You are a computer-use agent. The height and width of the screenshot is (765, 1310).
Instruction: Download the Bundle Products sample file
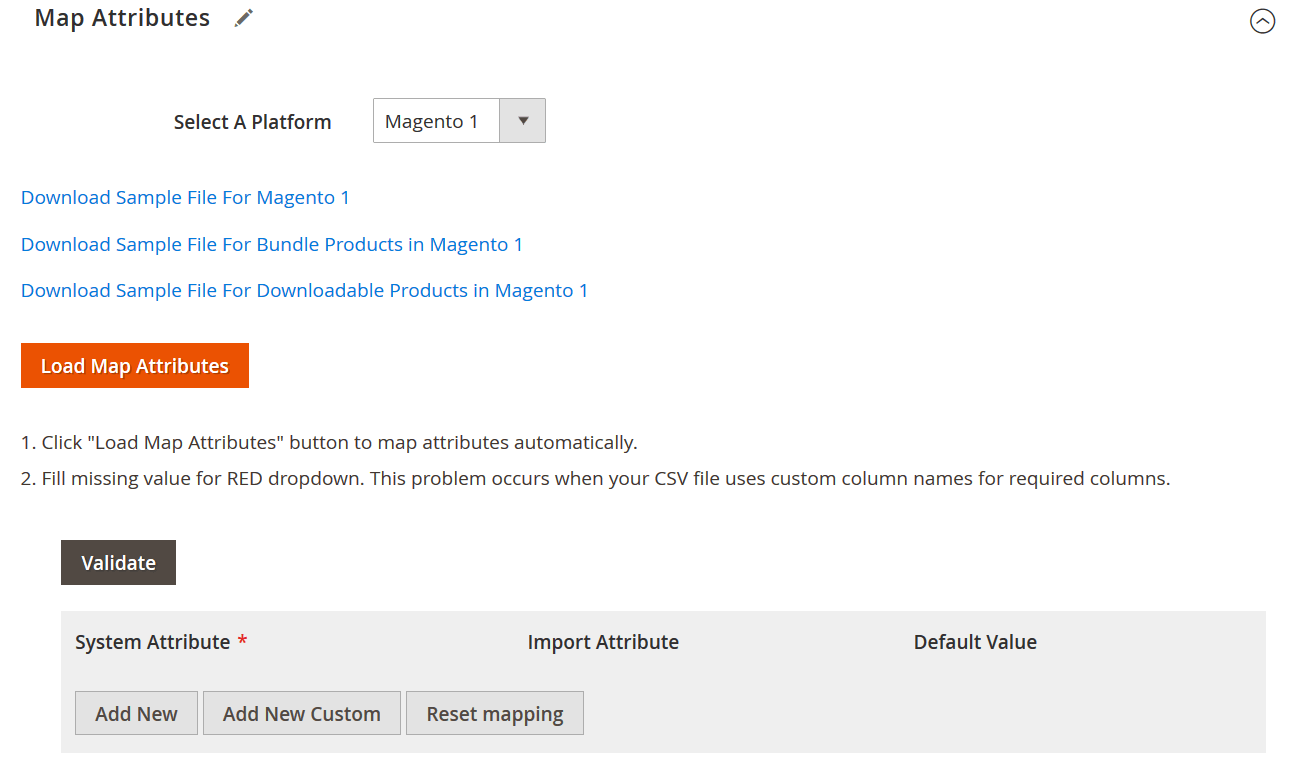(x=271, y=244)
